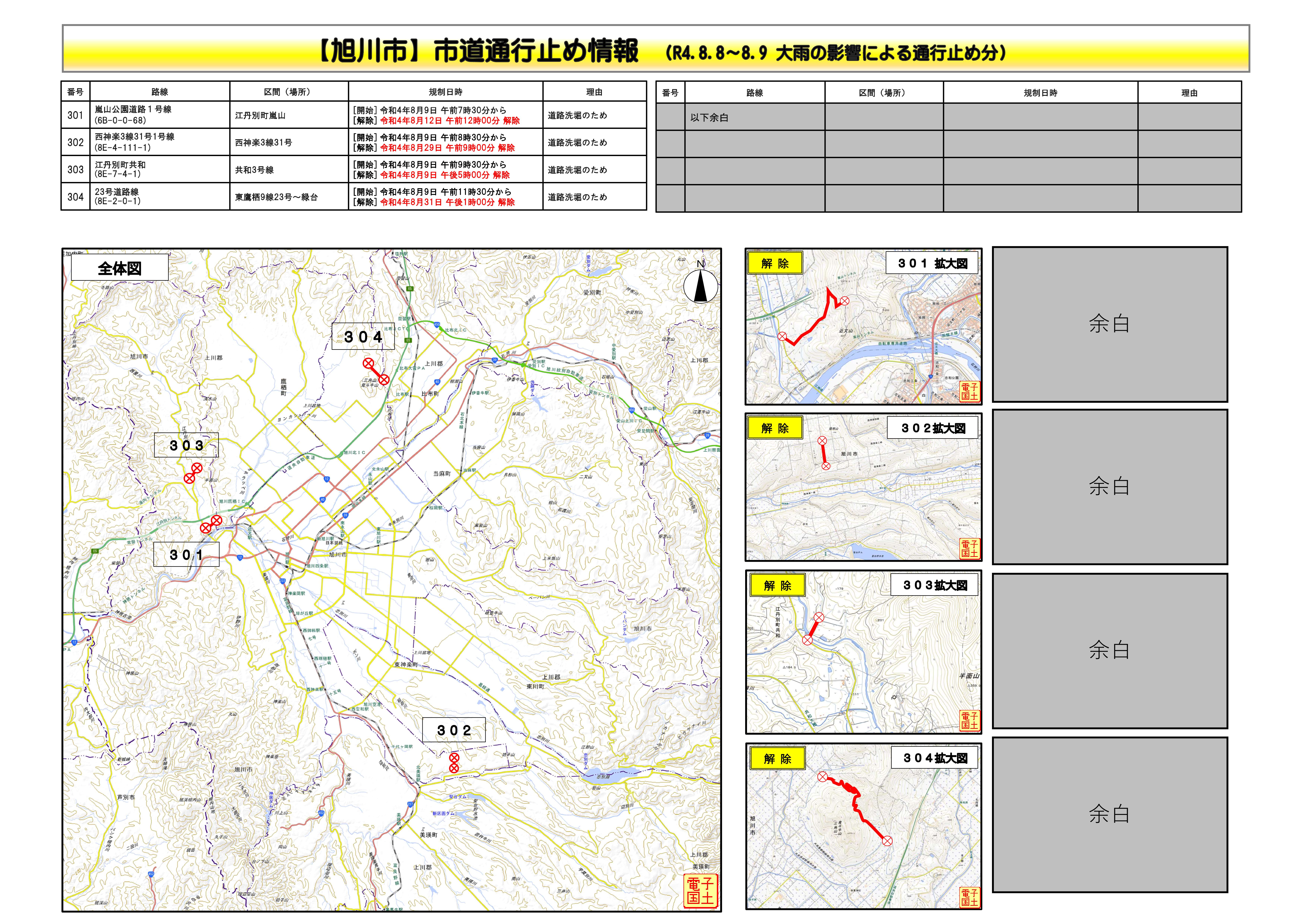Viewport: 1307px width, 924px height.
Task: Click the 路線 header in the left table
Action: [160, 92]
